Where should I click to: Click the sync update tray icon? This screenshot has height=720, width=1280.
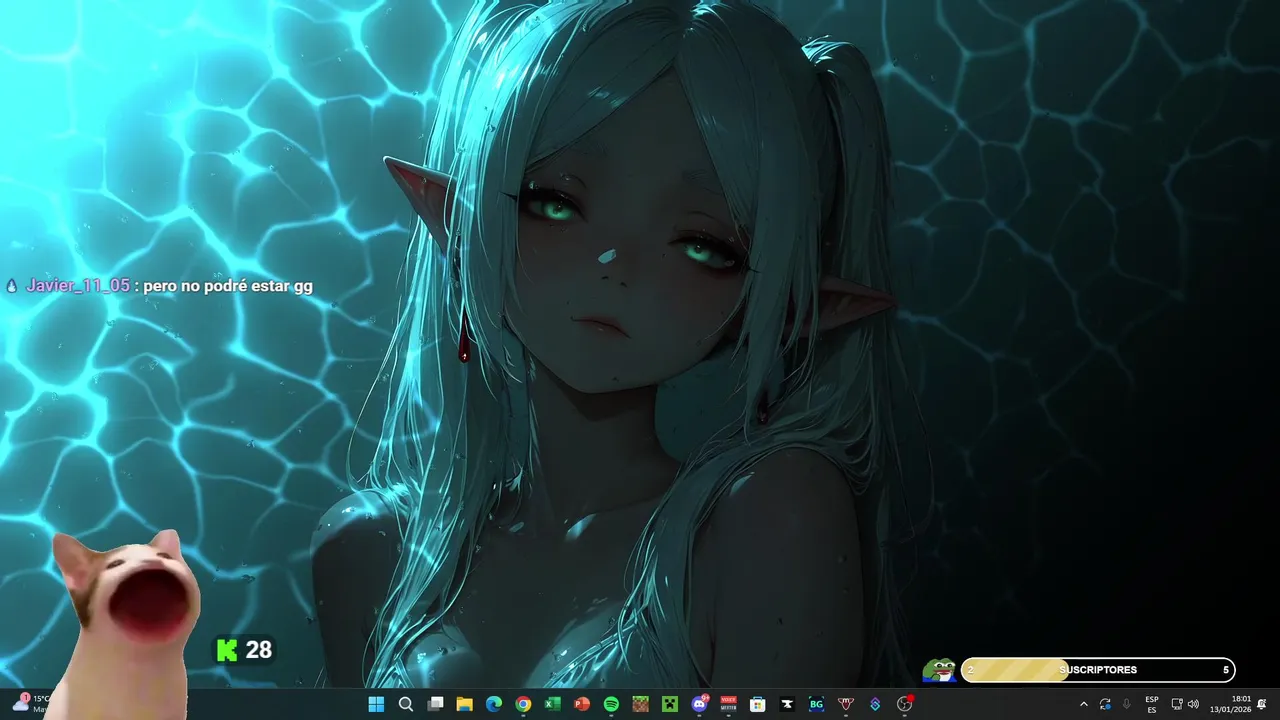[1105, 704]
